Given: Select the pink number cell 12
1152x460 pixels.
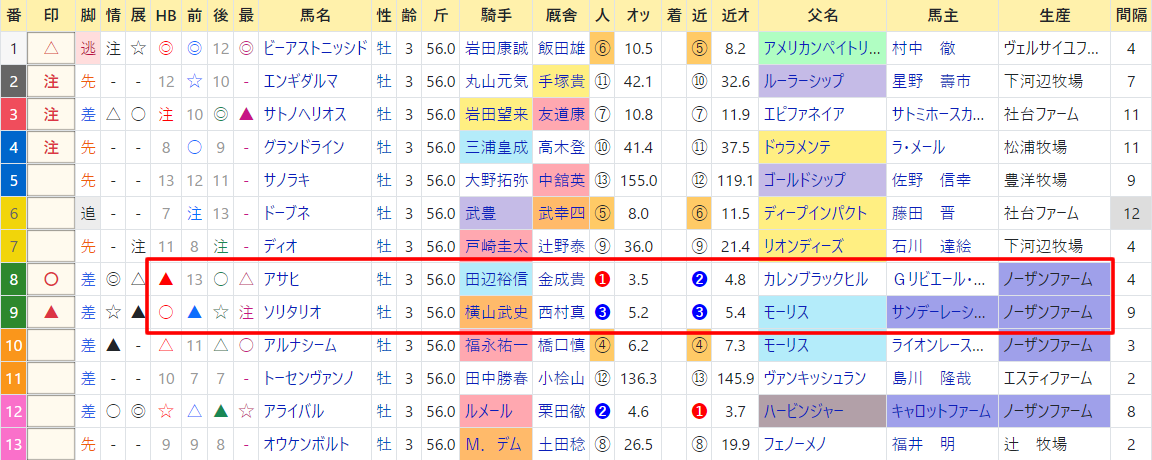Looking at the screenshot, I should (x=12, y=411).
